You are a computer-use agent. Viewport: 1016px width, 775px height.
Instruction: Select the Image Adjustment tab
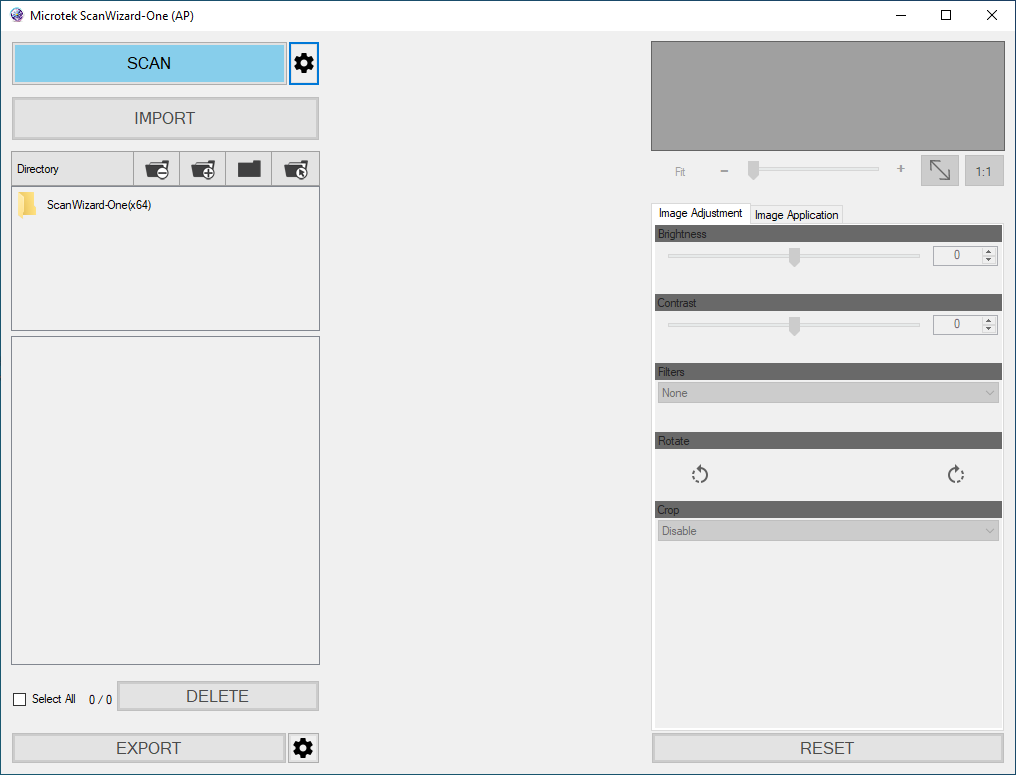(x=700, y=213)
